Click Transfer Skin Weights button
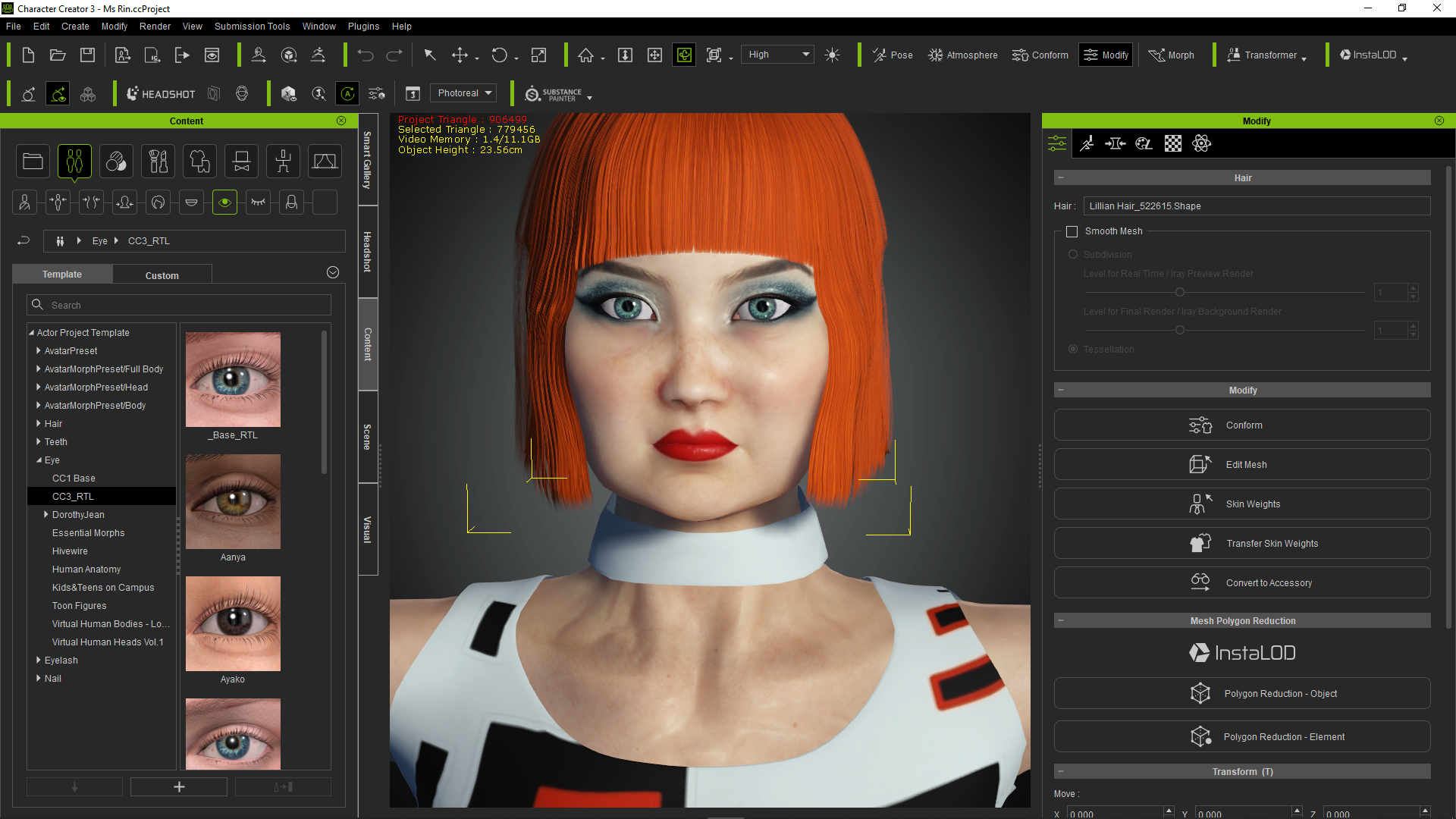The image size is (1456, 819). [1242, 544]
